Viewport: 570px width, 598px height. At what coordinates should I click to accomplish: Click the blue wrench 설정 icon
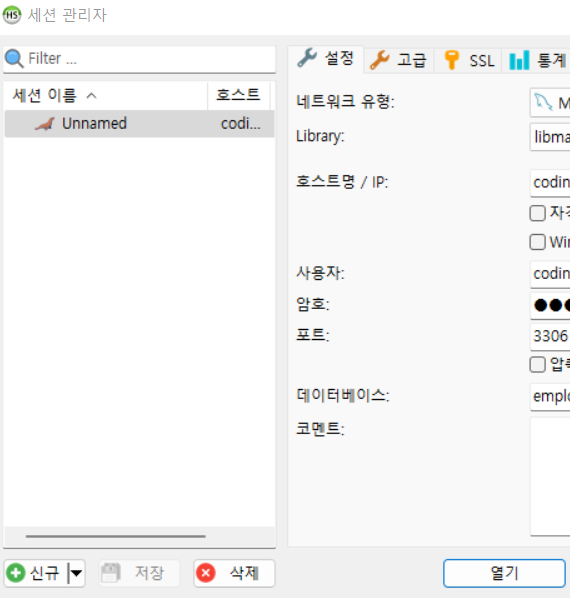[x=307, y=58]
